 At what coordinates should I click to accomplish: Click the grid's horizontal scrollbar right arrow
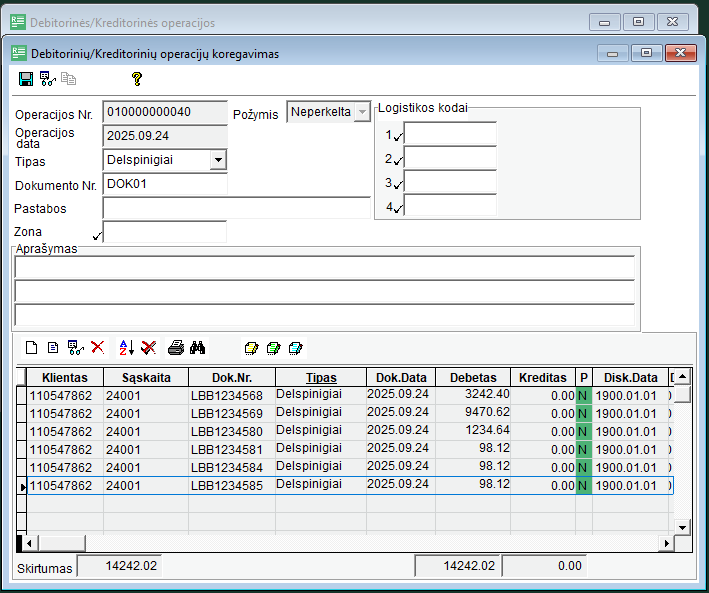[666, 543]
